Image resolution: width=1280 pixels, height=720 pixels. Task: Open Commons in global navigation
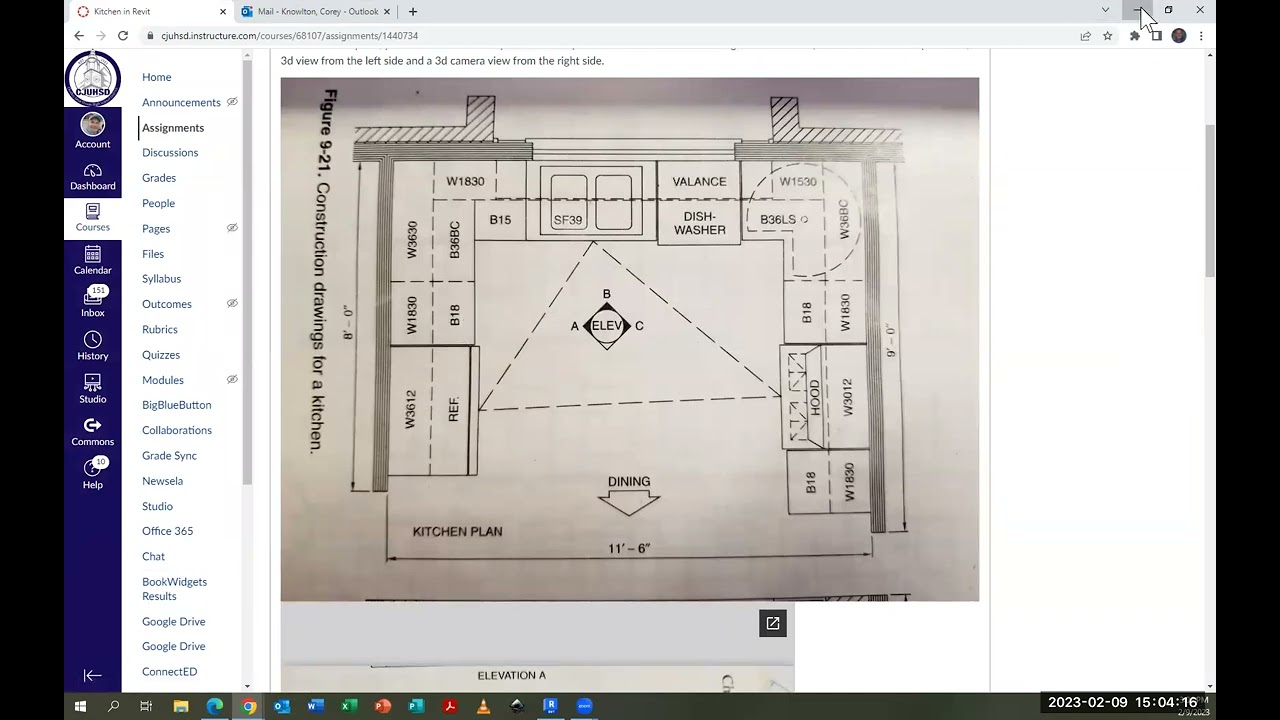(x=93, y=432)
